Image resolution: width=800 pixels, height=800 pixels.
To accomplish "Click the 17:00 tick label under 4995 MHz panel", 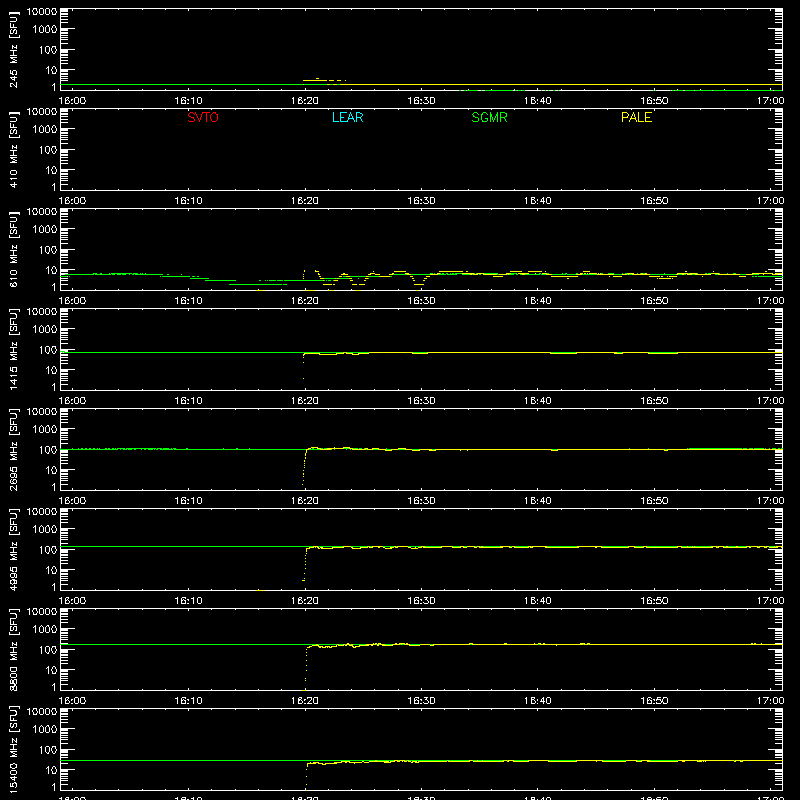I will tap(770, 601).
